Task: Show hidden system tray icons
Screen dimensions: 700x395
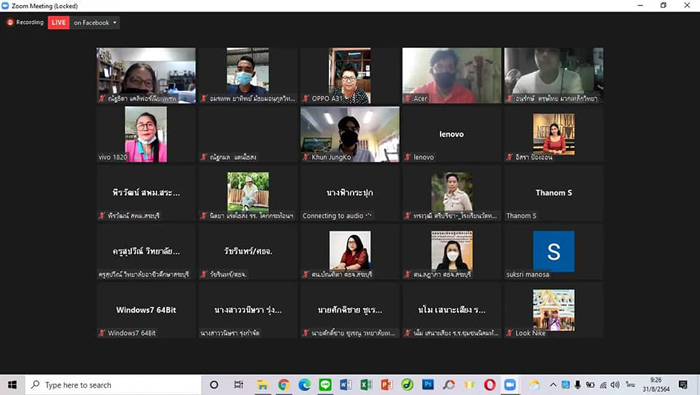Action: pos(553,385)
